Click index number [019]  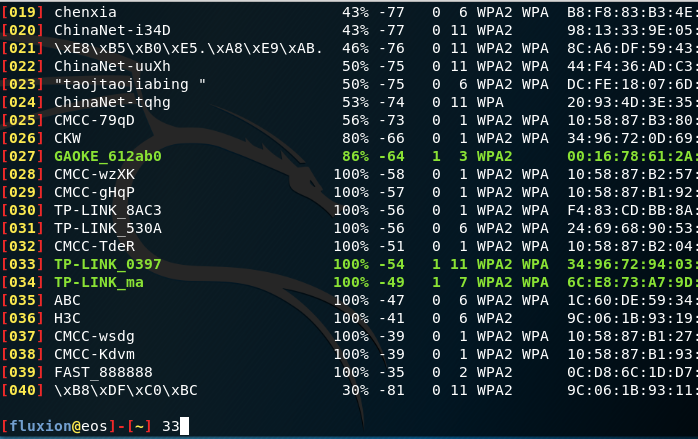point(22,12)
